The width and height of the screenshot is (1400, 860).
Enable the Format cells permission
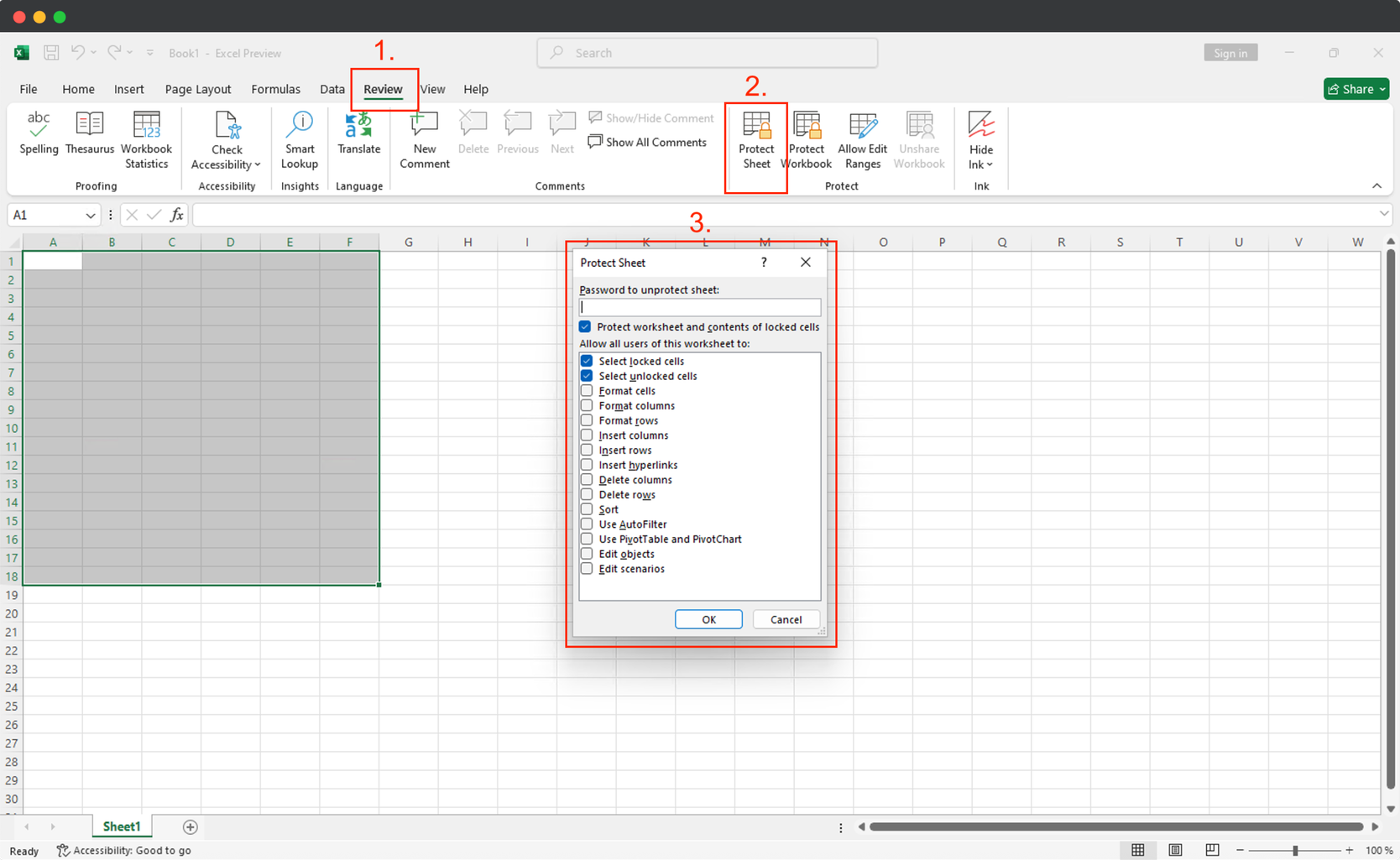tap(586, 390)
